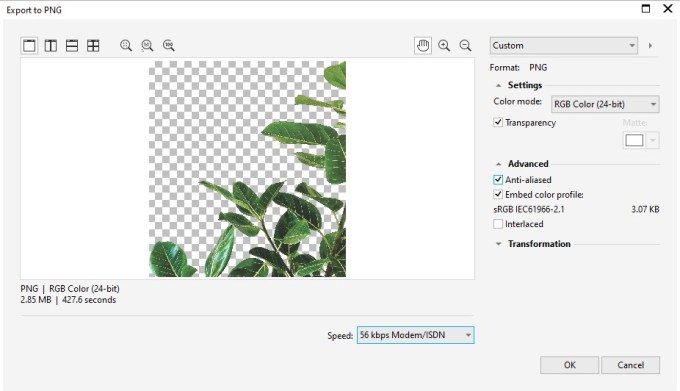Click the Cancel button
This screenshot has width=680, height=391.
[631, 365]
